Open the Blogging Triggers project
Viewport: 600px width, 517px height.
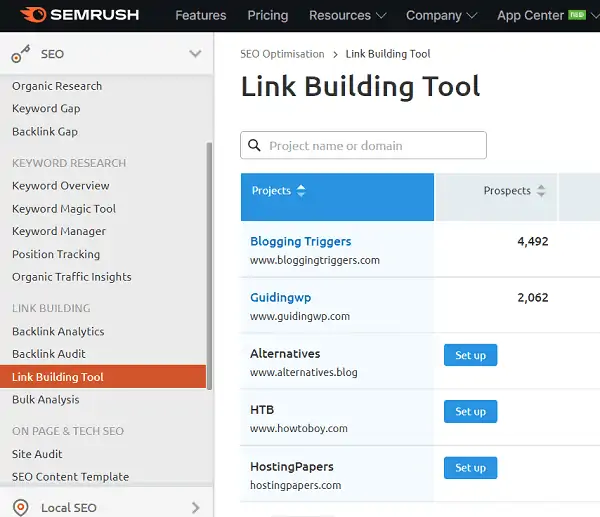300,241
